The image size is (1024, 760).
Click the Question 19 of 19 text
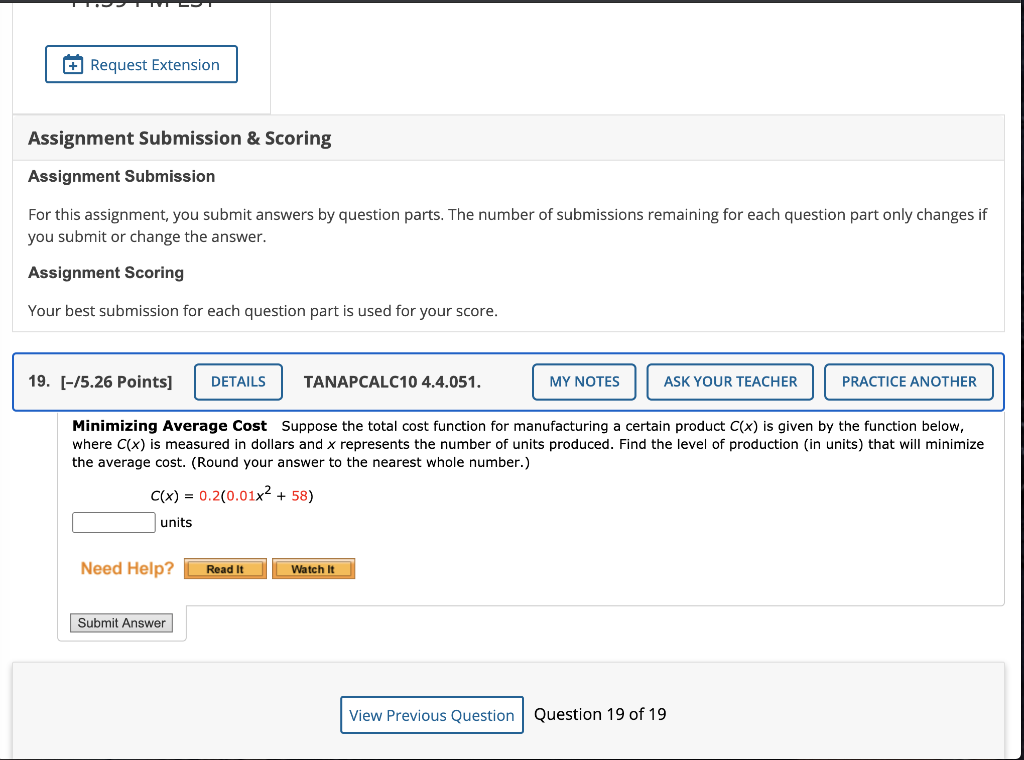599,714
